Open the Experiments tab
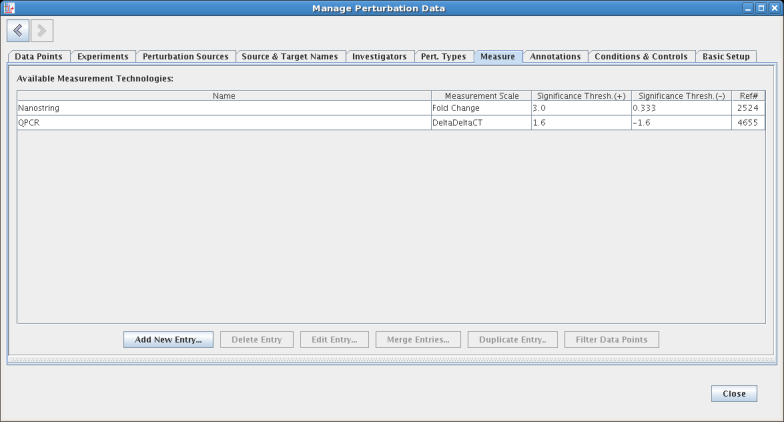 point(102,57)
